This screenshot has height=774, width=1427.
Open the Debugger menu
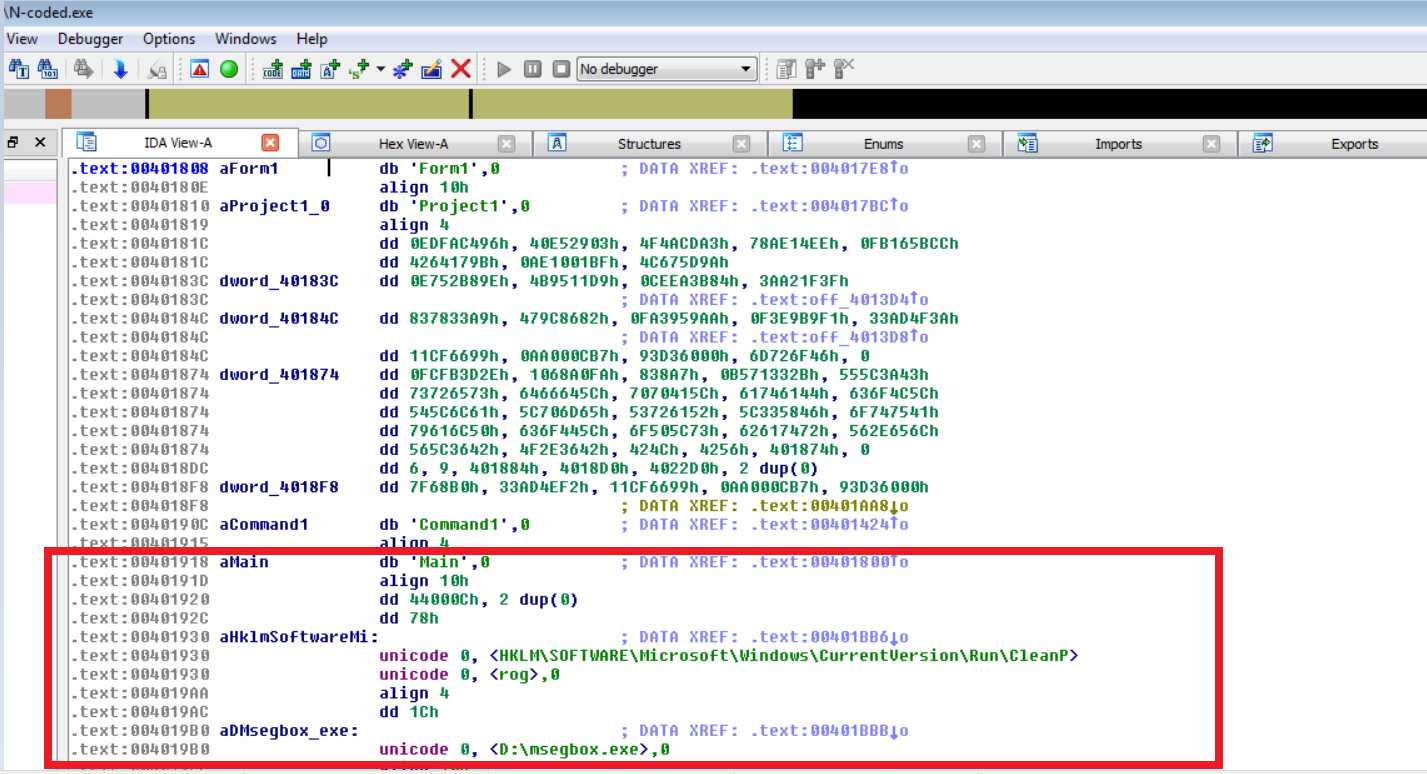click(90, 39)
